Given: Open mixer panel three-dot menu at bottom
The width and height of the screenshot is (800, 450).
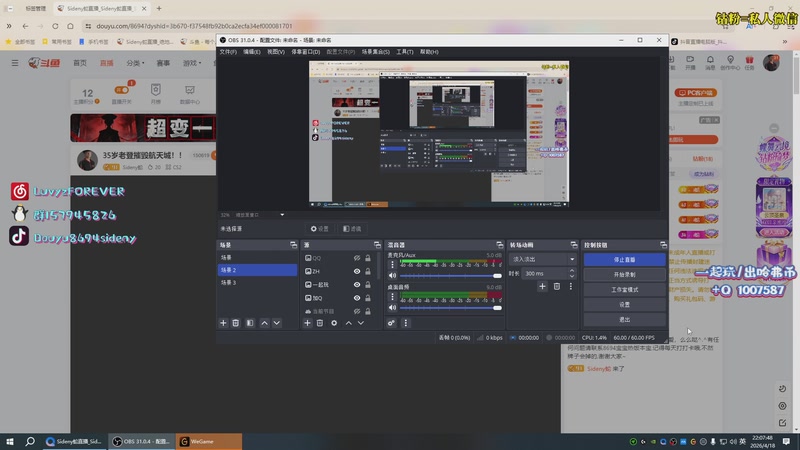Looking at the screenshot, I should [406, 323].
